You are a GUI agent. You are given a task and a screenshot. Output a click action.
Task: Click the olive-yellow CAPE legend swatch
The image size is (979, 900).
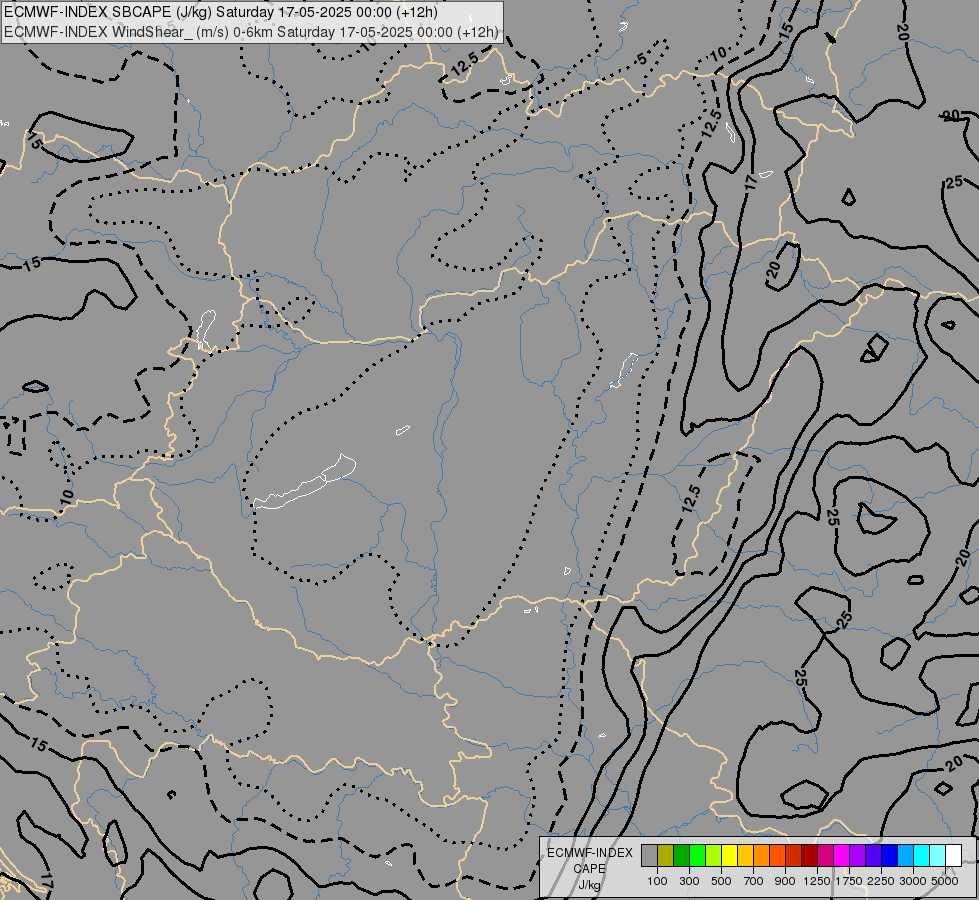666,855
